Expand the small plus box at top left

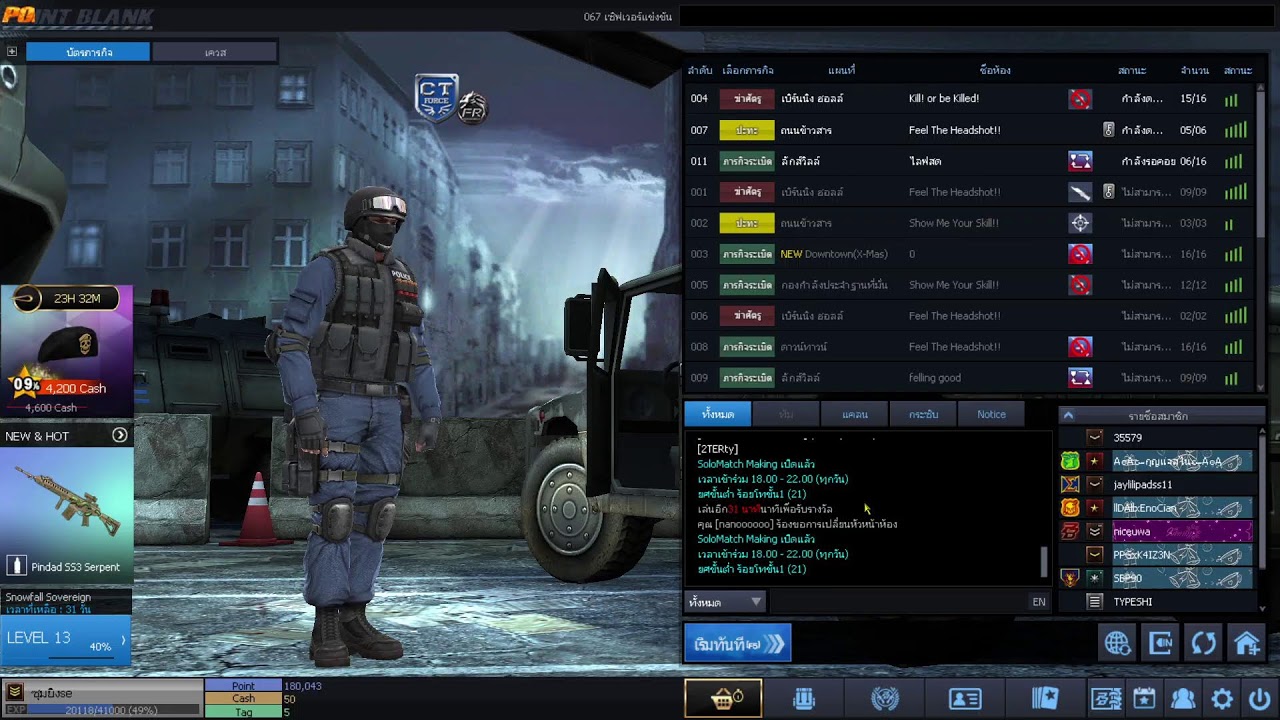(x=12, y=51)
